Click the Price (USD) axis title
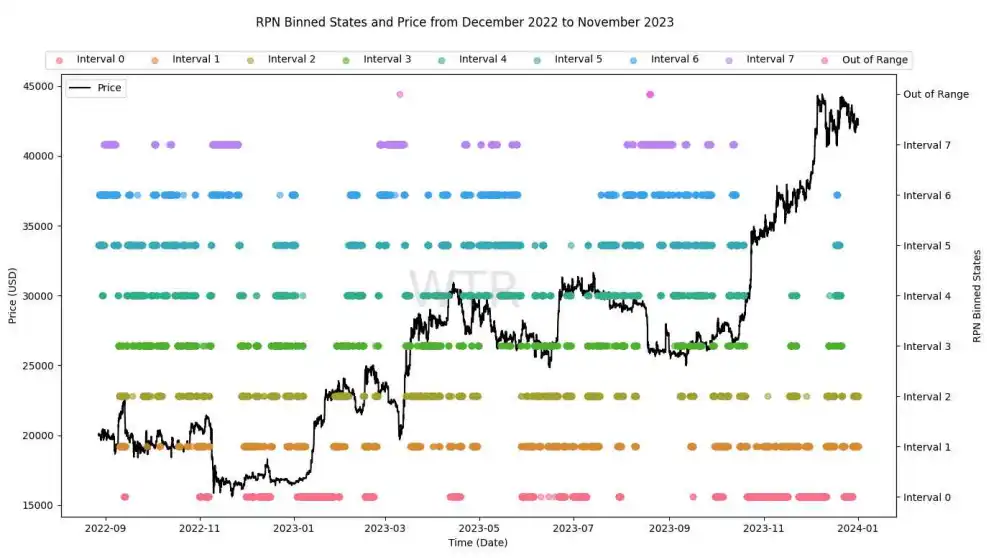The height and width of the screenshot is (558, 987). pos(10,296)
